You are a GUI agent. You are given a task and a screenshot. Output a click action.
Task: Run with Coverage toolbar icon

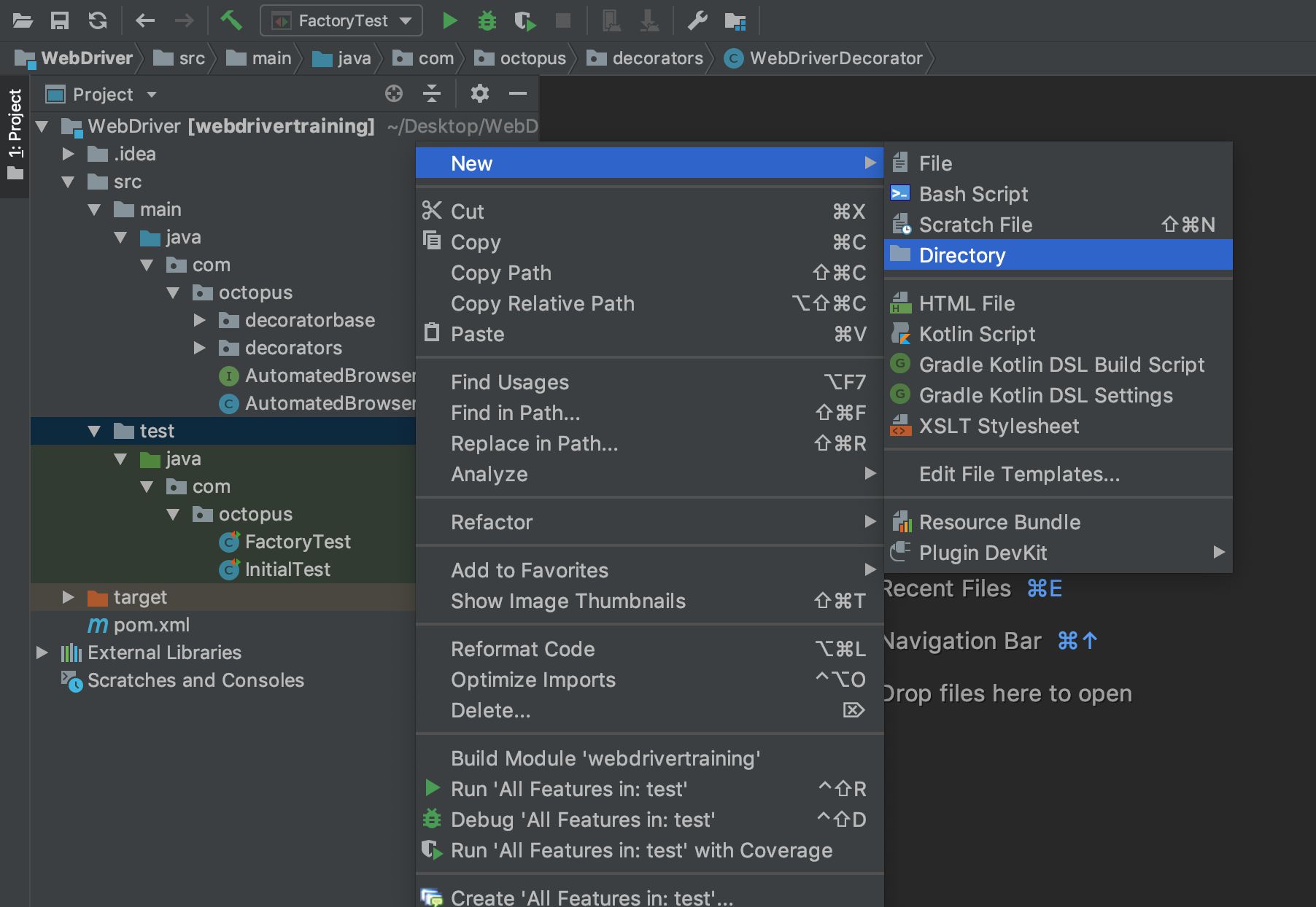(x=525, y=20)
